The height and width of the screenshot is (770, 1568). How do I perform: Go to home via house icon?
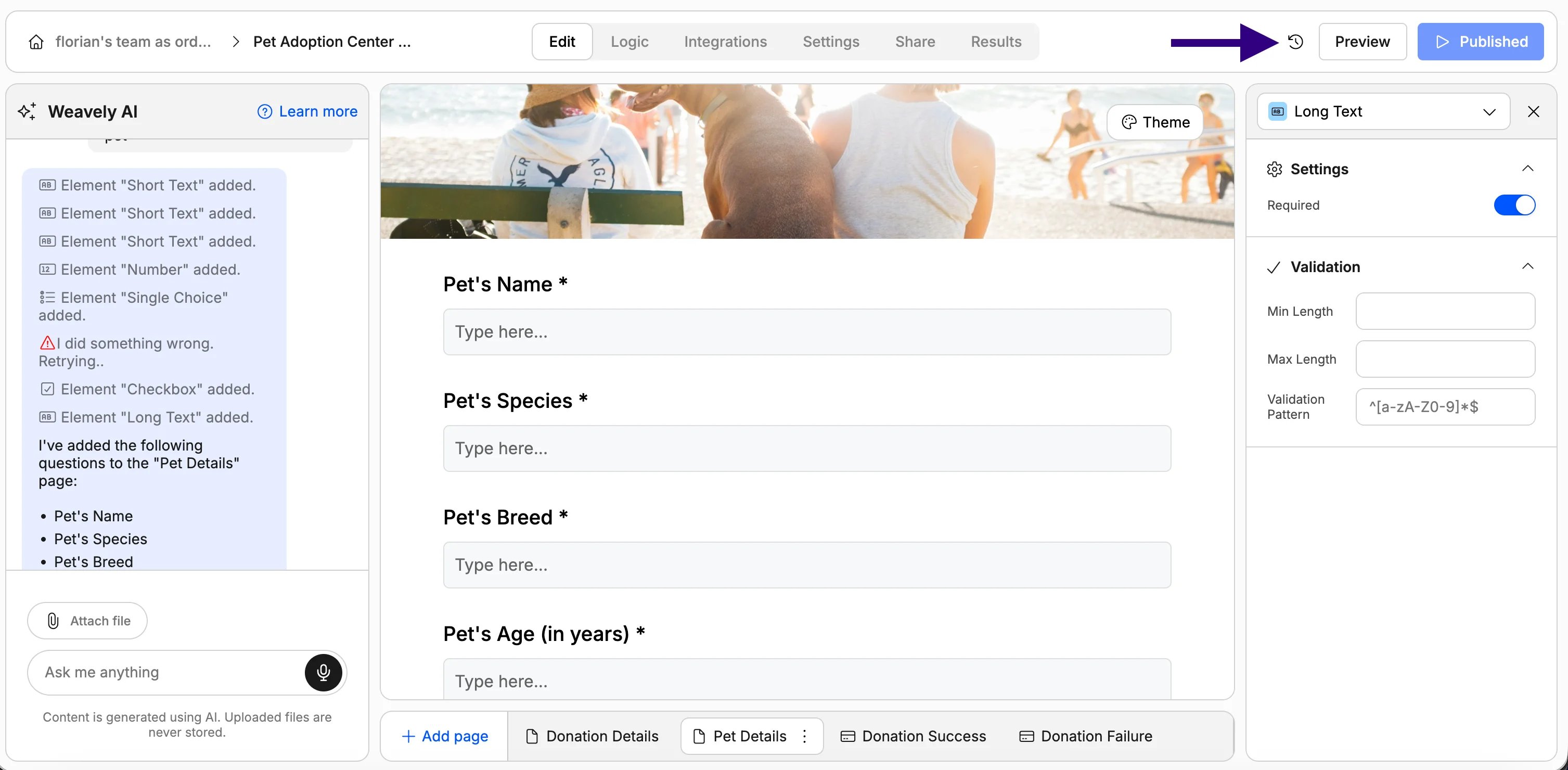click(x=36, y=42)
